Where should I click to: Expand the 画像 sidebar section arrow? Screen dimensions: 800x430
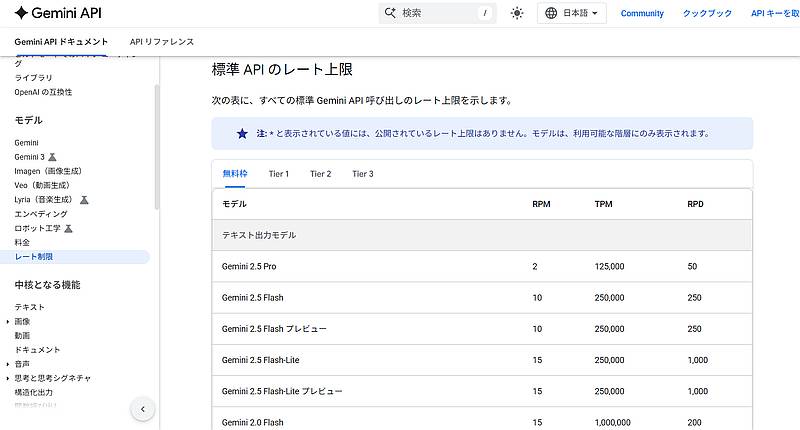pos(8,321)
